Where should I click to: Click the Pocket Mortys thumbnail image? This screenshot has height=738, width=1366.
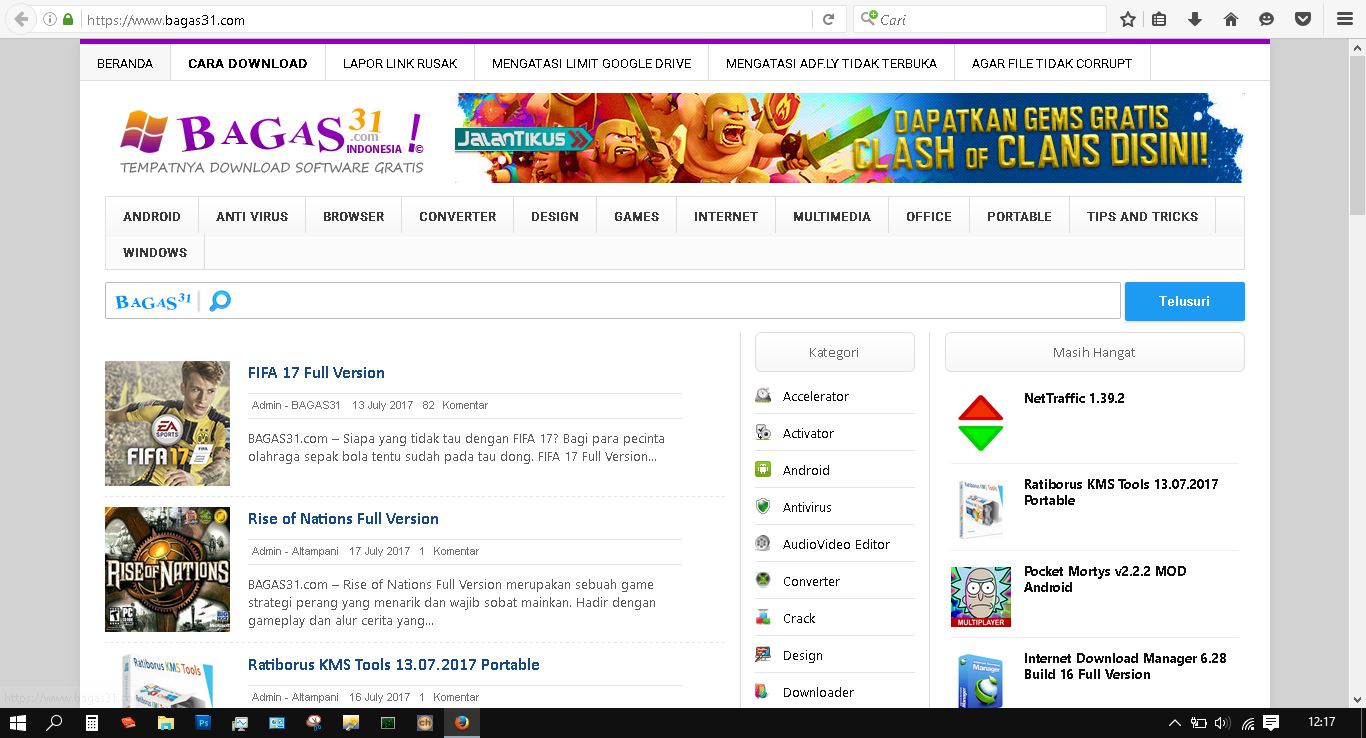point(981,597)
